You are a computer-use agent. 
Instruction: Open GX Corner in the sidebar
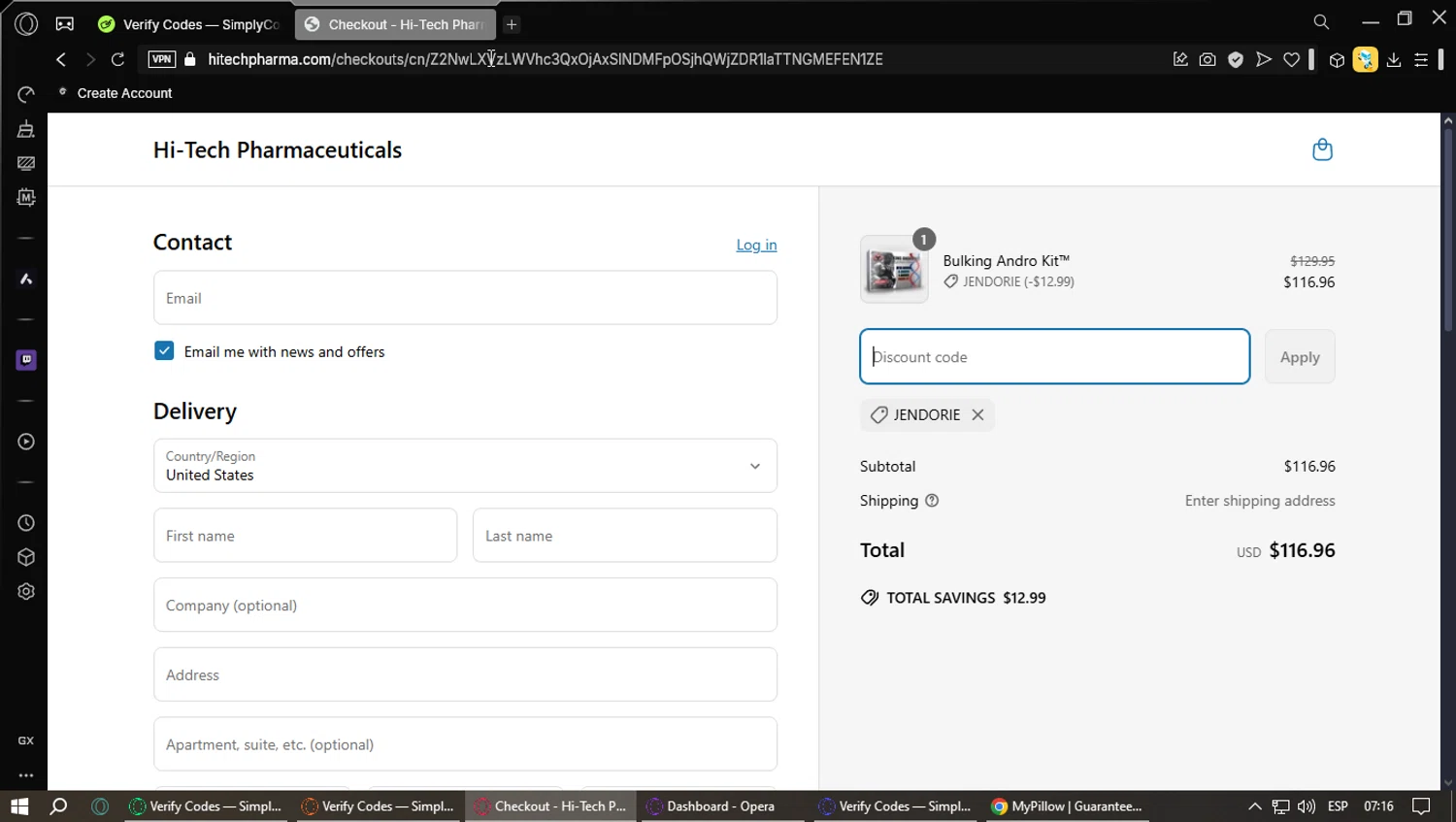(26, 740)
